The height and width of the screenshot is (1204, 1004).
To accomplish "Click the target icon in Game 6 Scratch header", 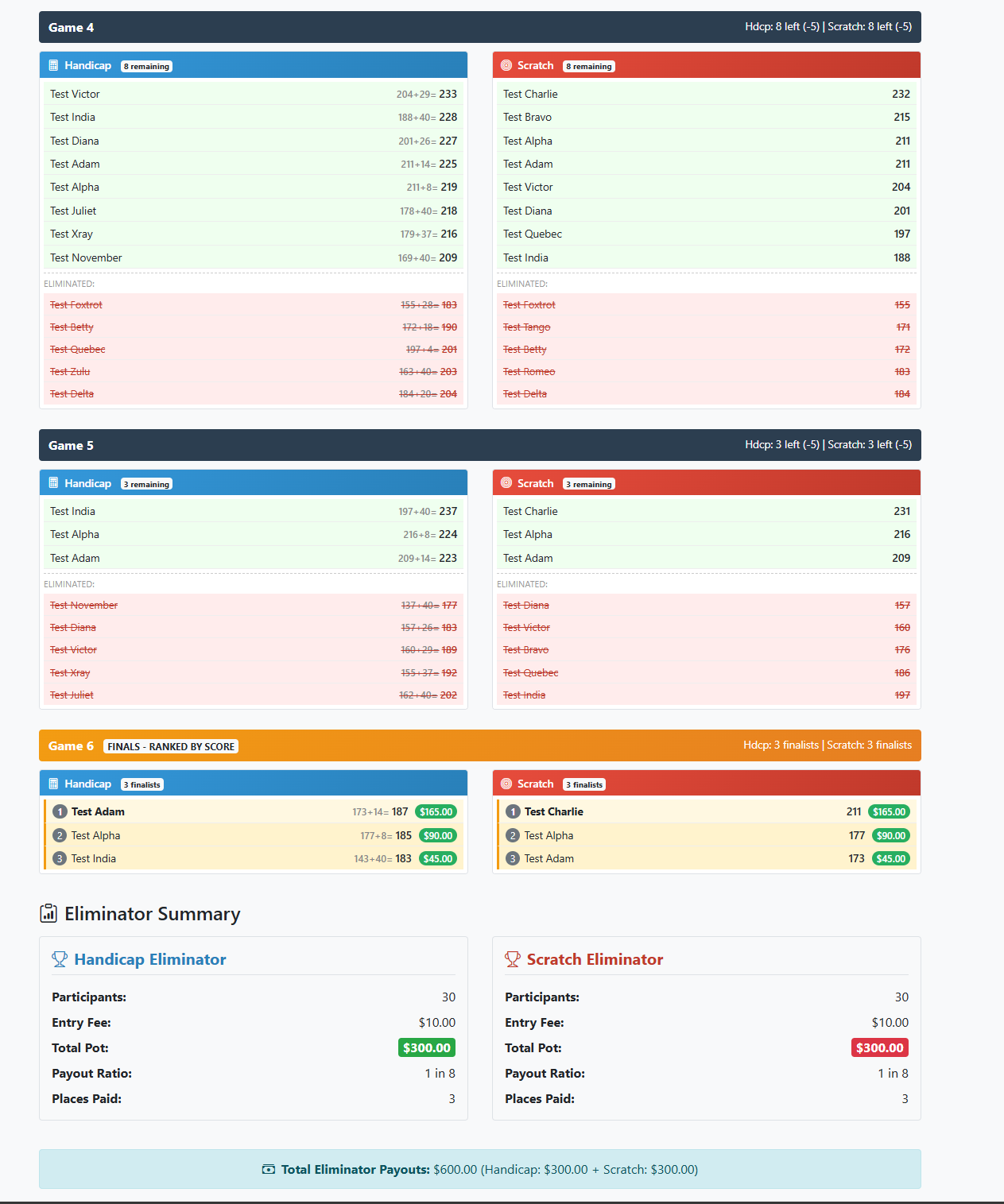I will click(x=506, y=784).
